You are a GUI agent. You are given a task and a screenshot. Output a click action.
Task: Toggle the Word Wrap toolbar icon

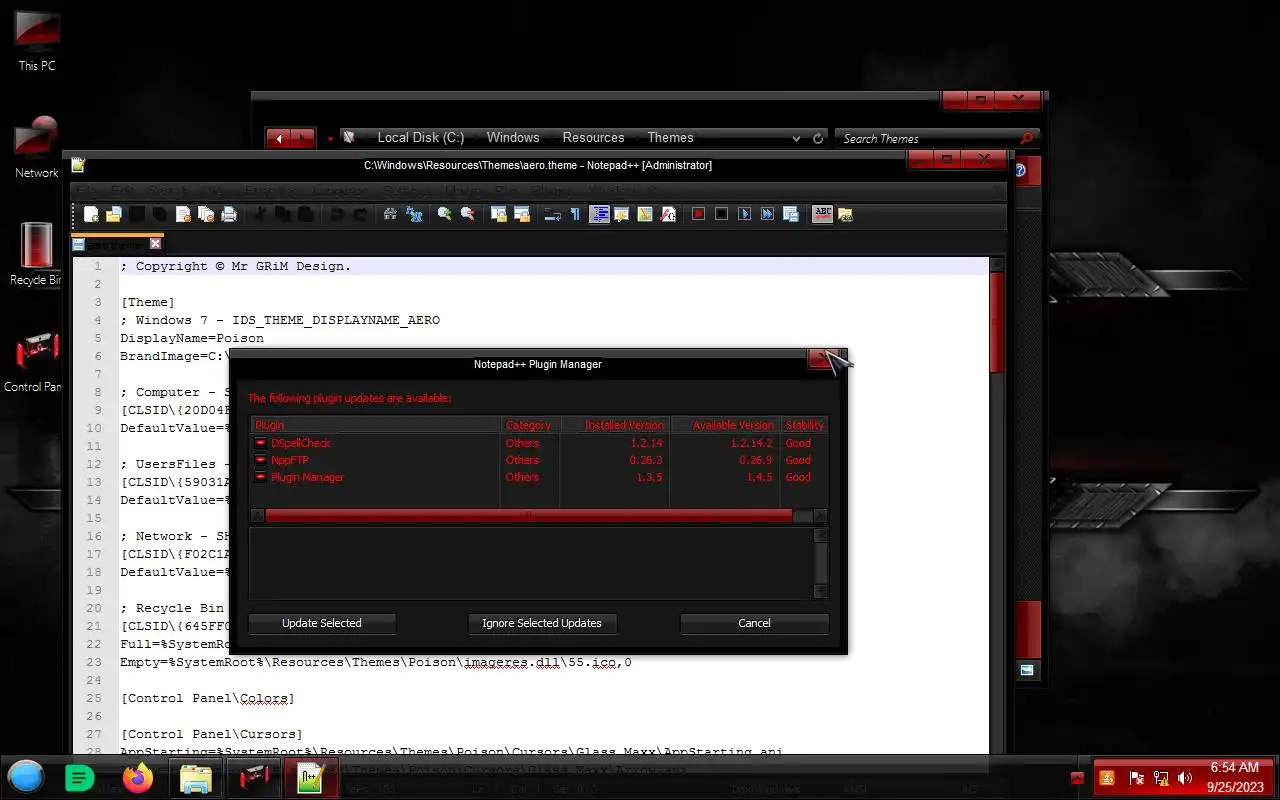pos(552,214)
